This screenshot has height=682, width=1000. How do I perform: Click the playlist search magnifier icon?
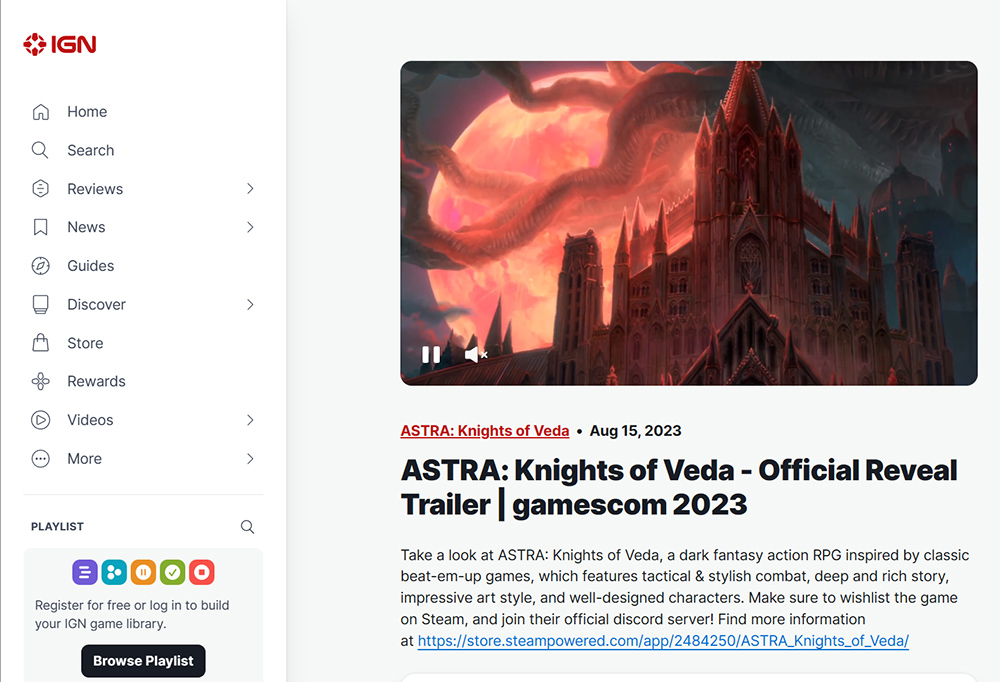pos(247,527)
